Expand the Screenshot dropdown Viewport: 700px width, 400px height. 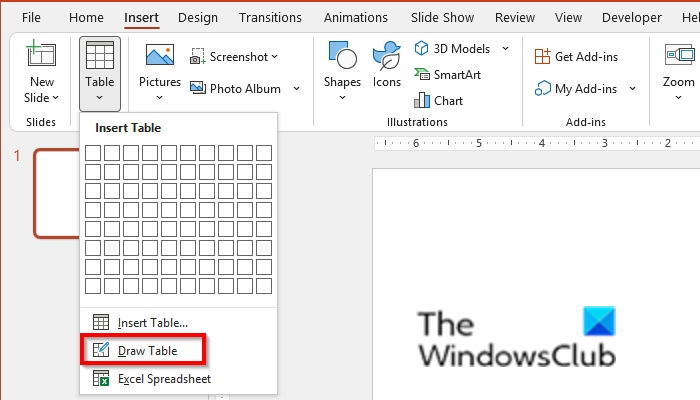[275, 57]
